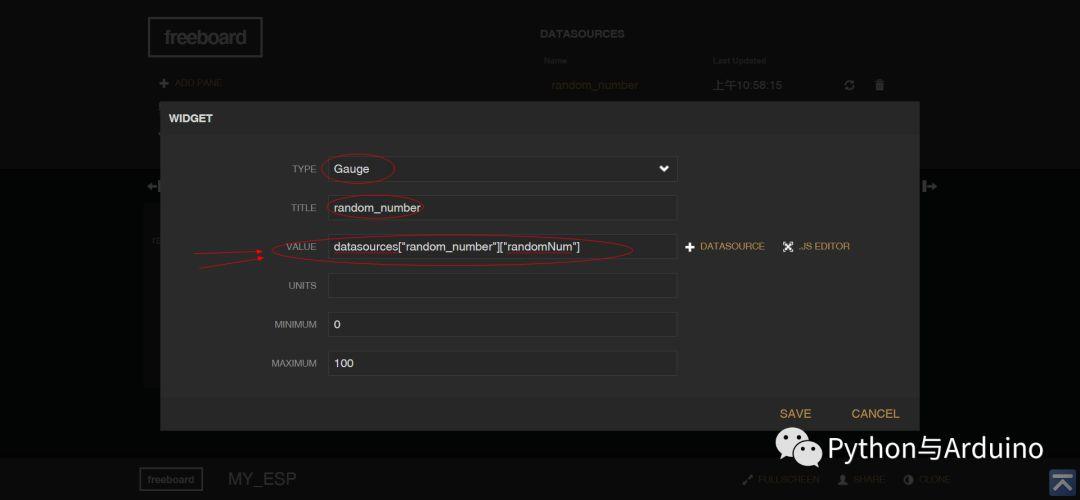The width and height of the screenshot is (1080, 500).
Task: Delete the random_number datasource via trash icon
Action: point(880,85)
